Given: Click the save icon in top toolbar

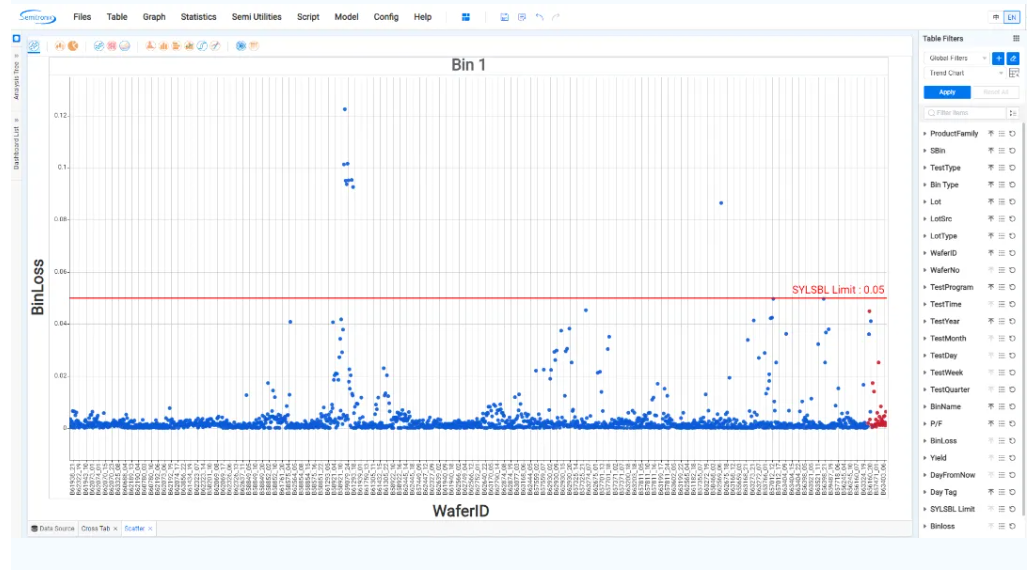Looking at the screenshot, I should tap(505, 17).
